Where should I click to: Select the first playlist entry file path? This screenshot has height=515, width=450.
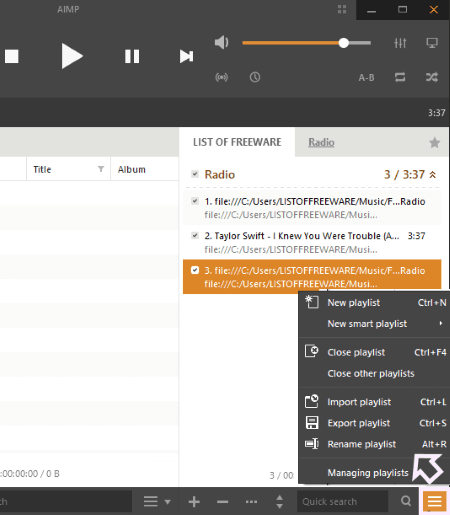point(312,208)
